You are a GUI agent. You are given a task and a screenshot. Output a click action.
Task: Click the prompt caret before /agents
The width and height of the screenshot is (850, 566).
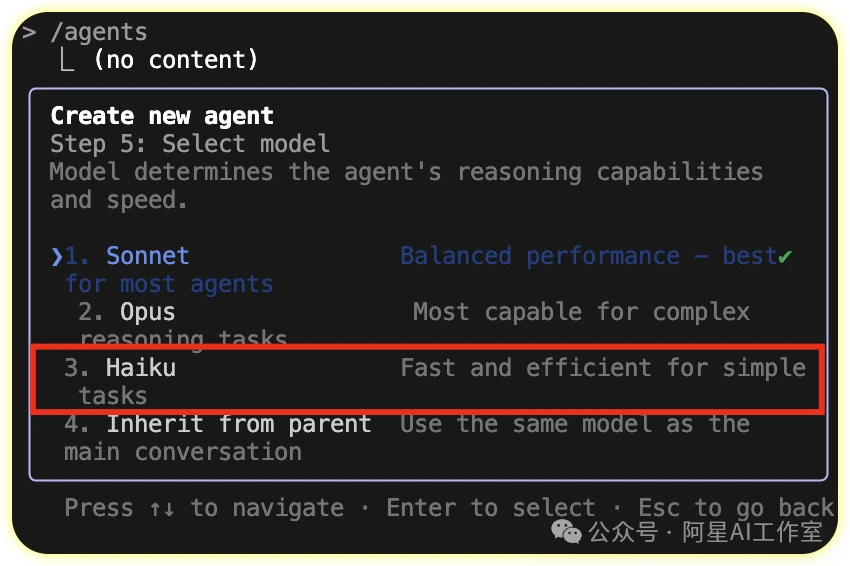tap(29, 33)
